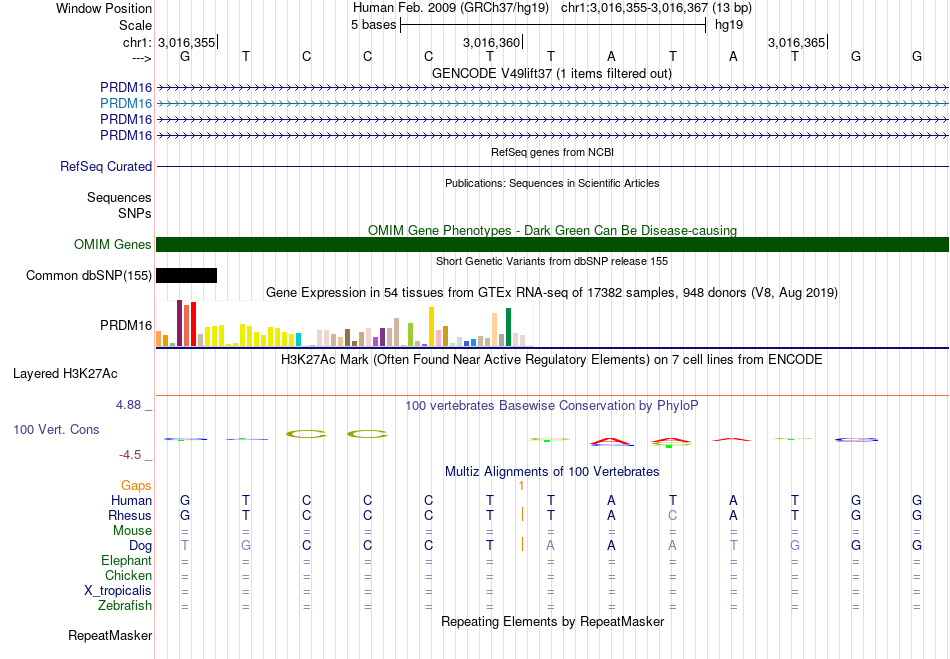Select the -4.5 PhyloP minimum value
950x659 pixels.
coord(130,454)
